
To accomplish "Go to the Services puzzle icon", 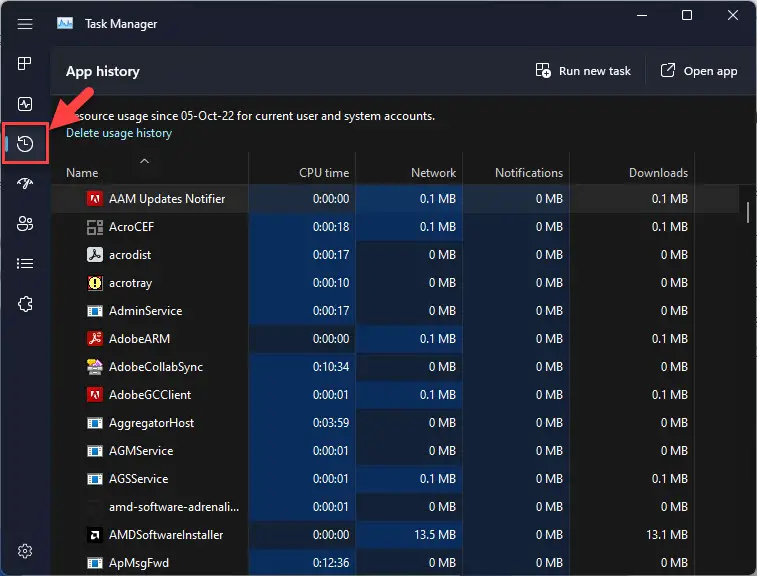I will [x=25, y=304].
